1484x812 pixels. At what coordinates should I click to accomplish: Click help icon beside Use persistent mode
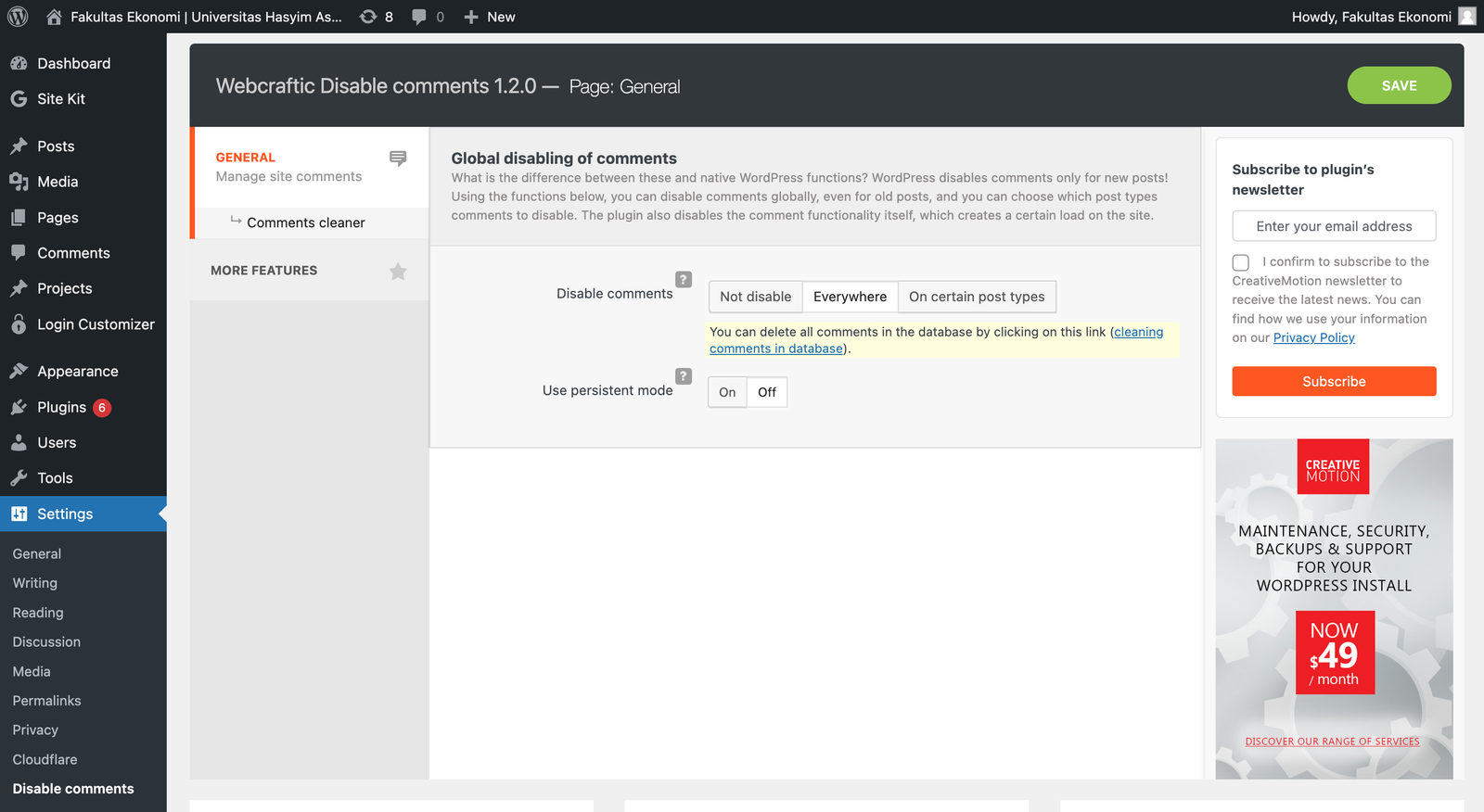pyautogui.click(x=684, y=376)
